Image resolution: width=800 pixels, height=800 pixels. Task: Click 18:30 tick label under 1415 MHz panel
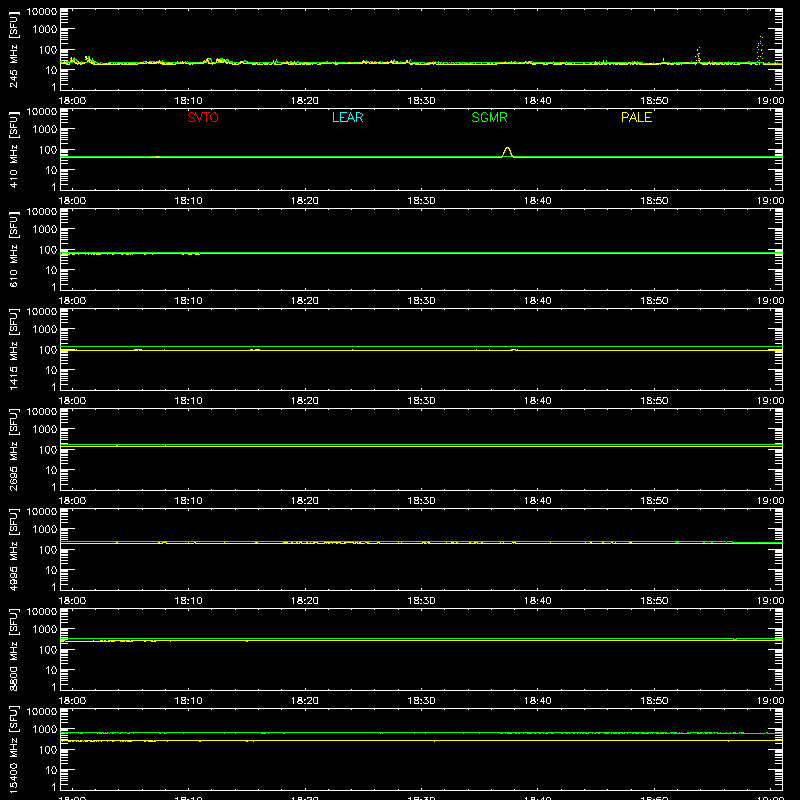(x=421, y=401)
